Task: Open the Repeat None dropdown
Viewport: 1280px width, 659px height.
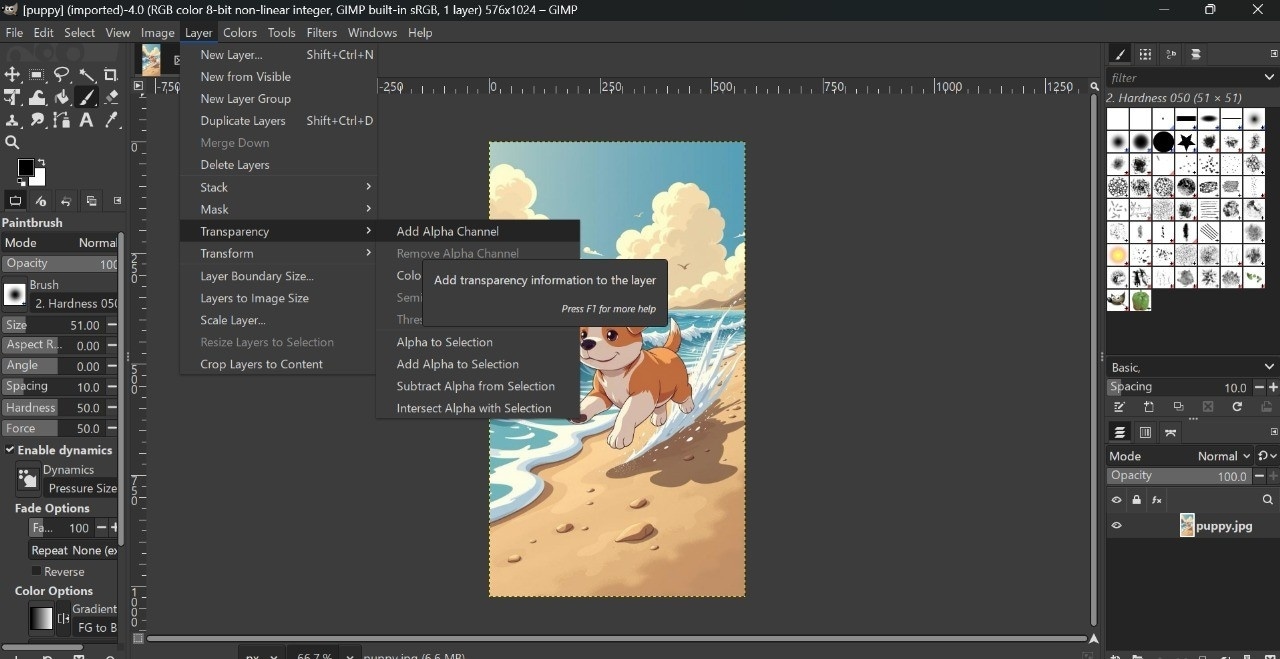Action: click(73, 550)
